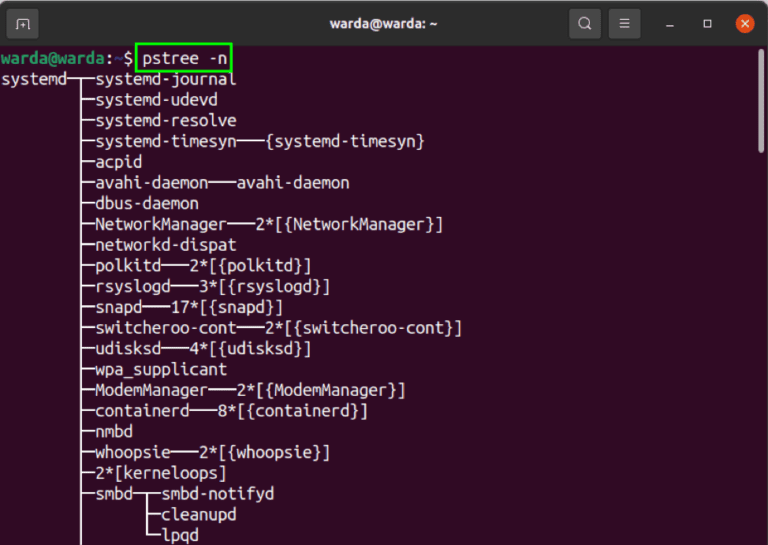Click the containerd process name

pyautogui.click(x=142, y=411)
